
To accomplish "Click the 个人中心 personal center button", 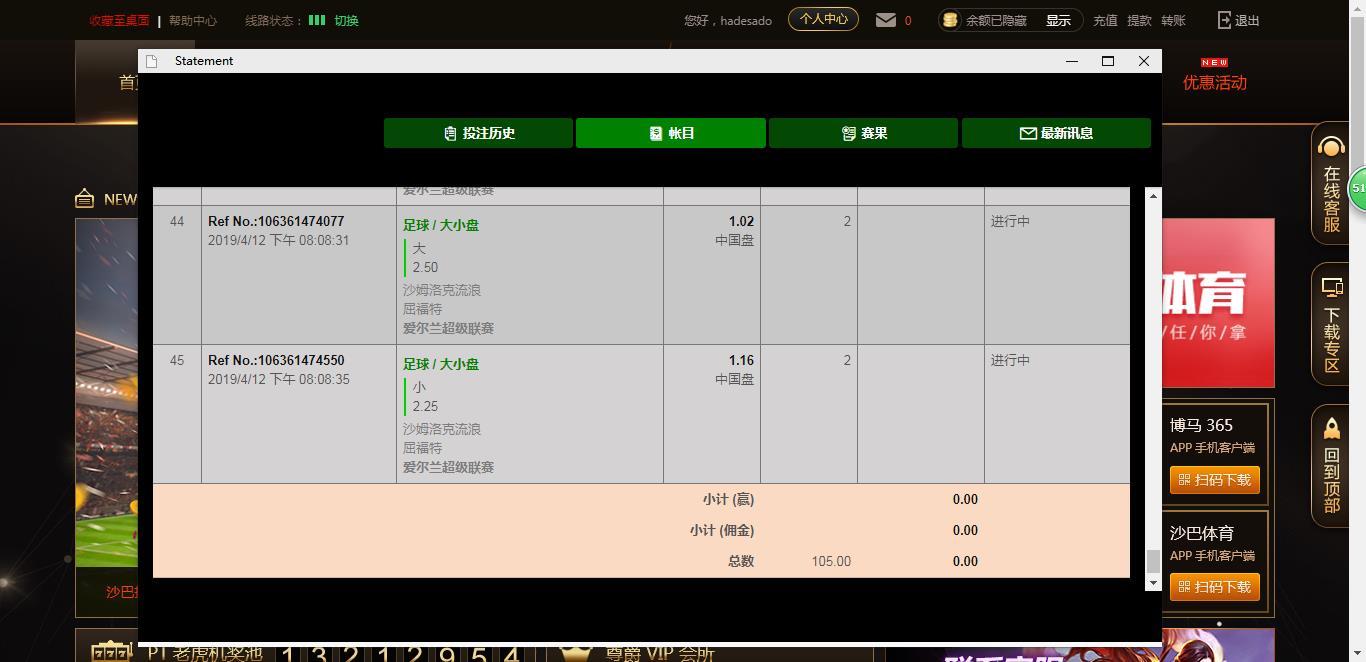I will point(823,19).
